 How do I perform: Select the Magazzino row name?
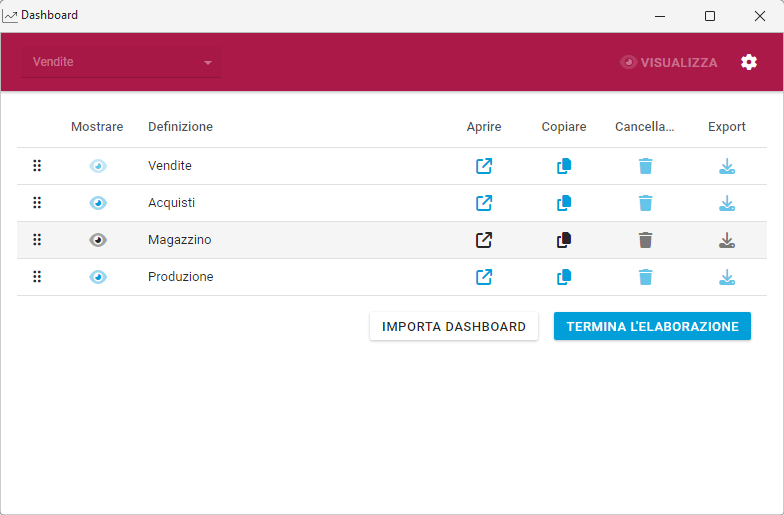[180, 240]
